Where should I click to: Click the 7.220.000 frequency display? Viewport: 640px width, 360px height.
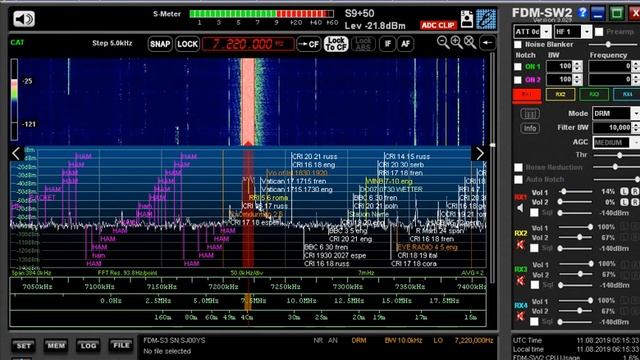(x=248, y=44)
